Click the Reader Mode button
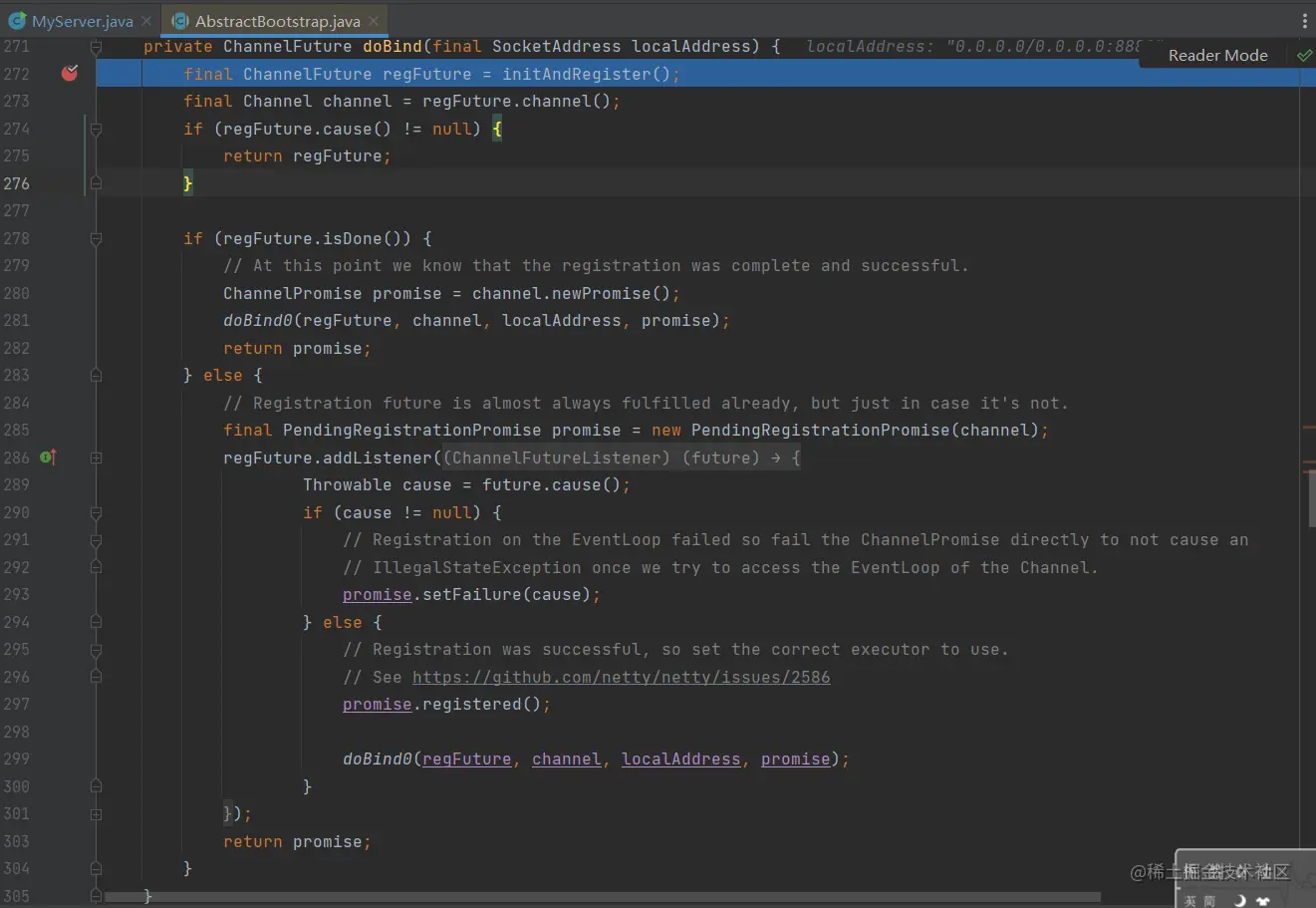The width and height of the screenshot is (1316, 908). (1217, 56)
